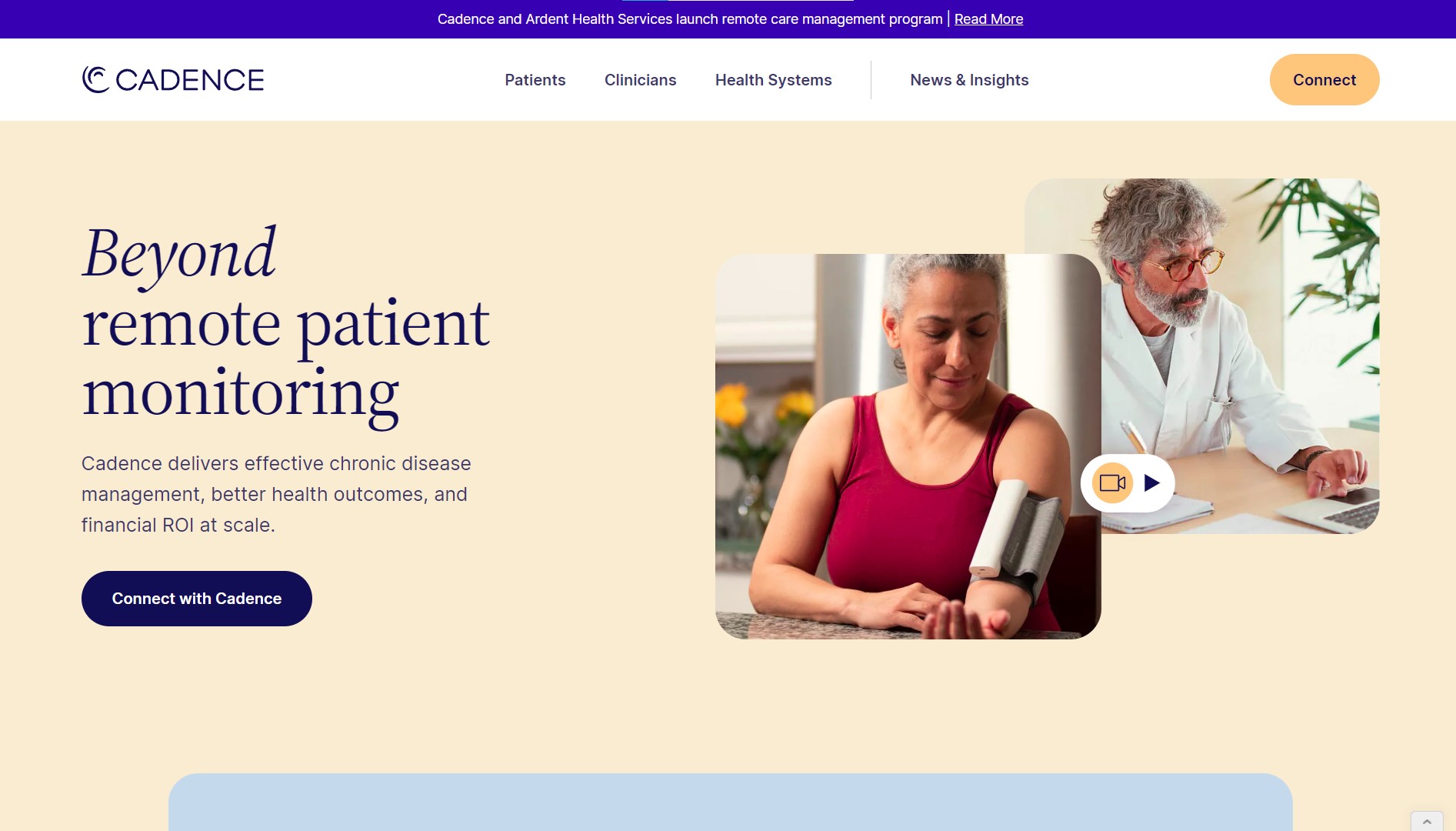Click the light blue panel below hero
The width and height of the screenshot is (1456, 831).
pyautogui.click(x=730, y=802)
